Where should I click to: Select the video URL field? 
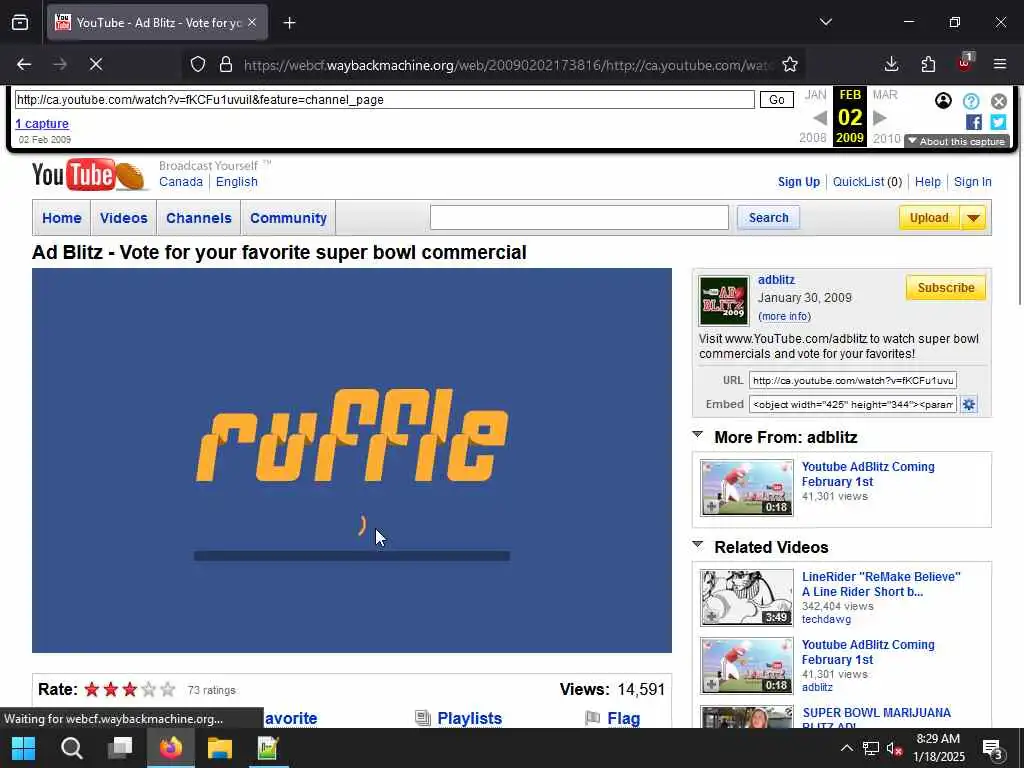[x=852, y=380]
